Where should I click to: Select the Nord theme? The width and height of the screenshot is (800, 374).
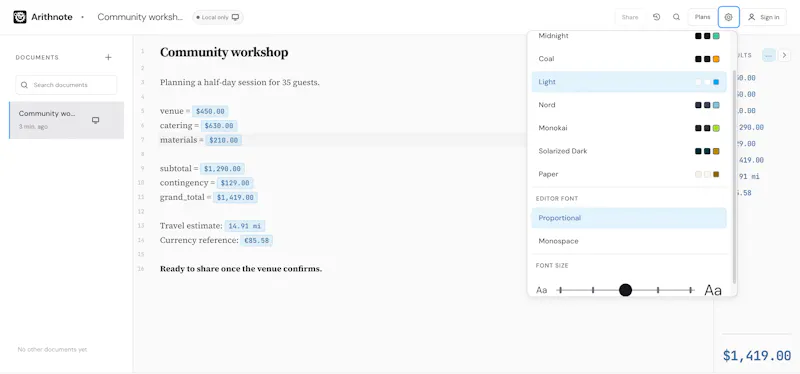[x=629, y=105]
